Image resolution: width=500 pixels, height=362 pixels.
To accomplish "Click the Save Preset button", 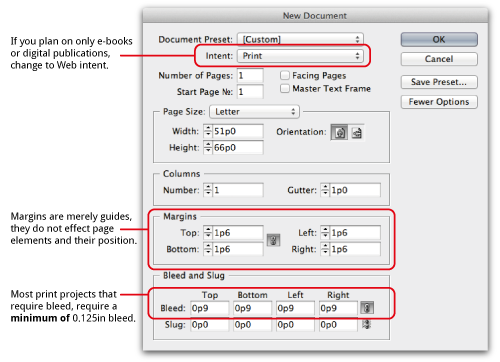I will pos(439,82).
